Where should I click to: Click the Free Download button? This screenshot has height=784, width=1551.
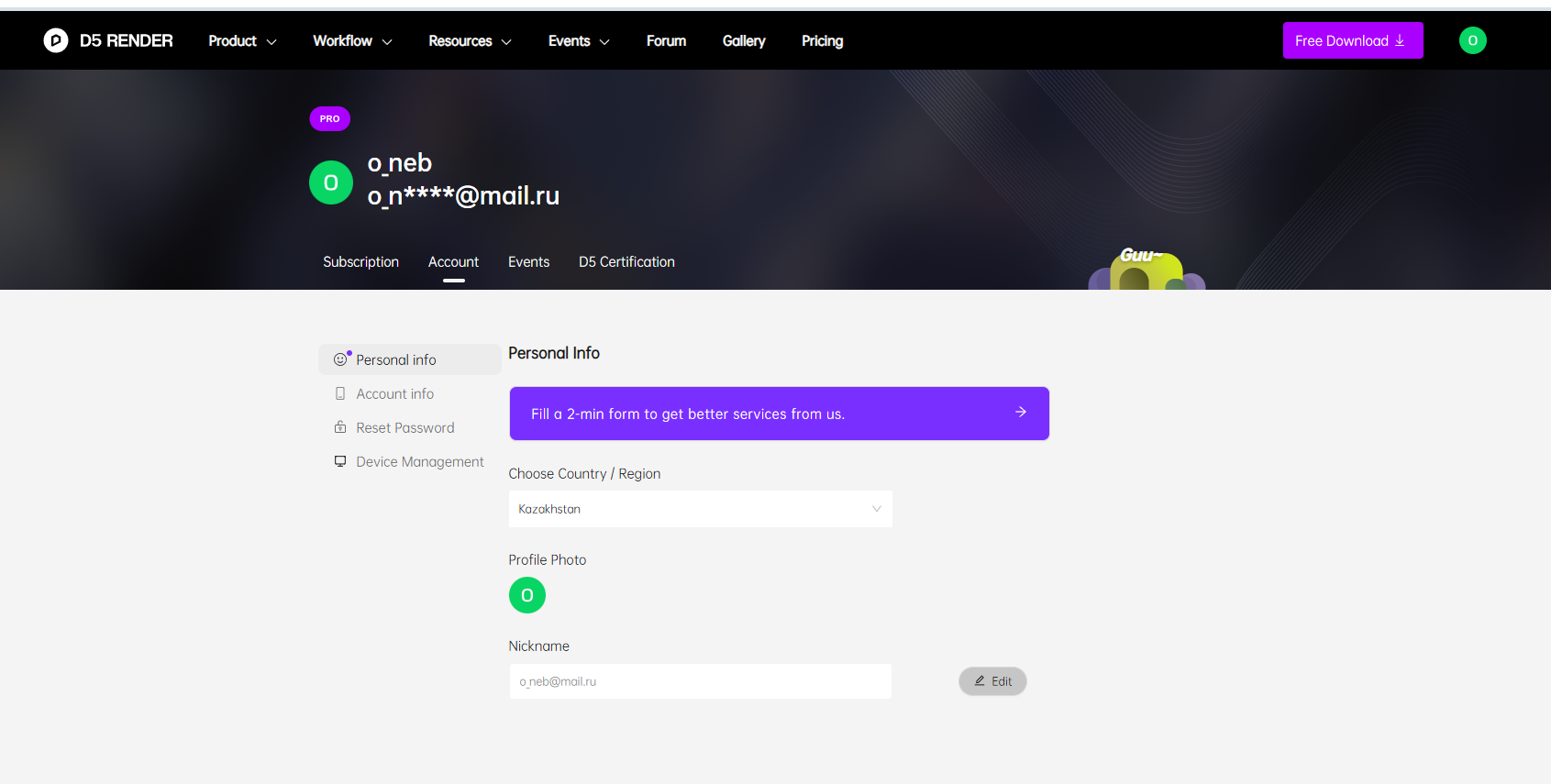point(1352,40)
